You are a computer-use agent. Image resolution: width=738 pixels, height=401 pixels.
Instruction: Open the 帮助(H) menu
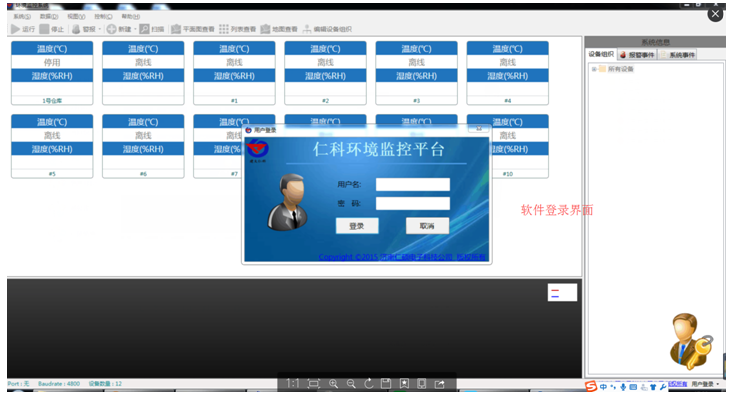pyautogui.click(x=130, y=16)
